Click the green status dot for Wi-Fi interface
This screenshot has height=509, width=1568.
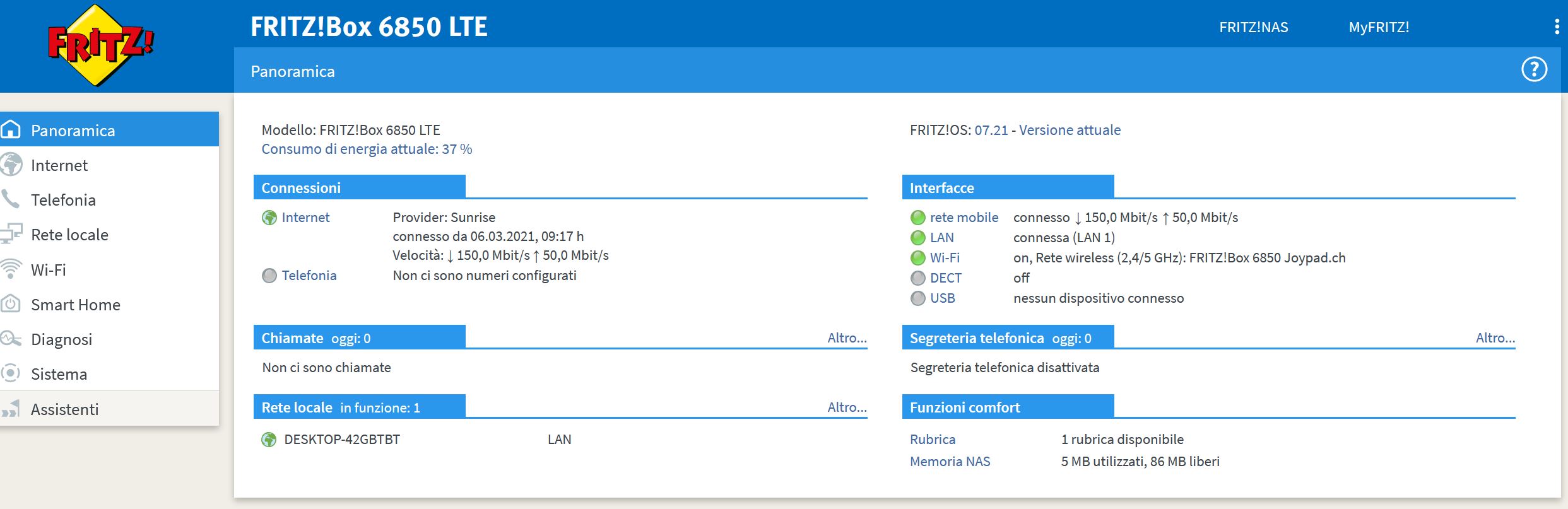[918, 258]
